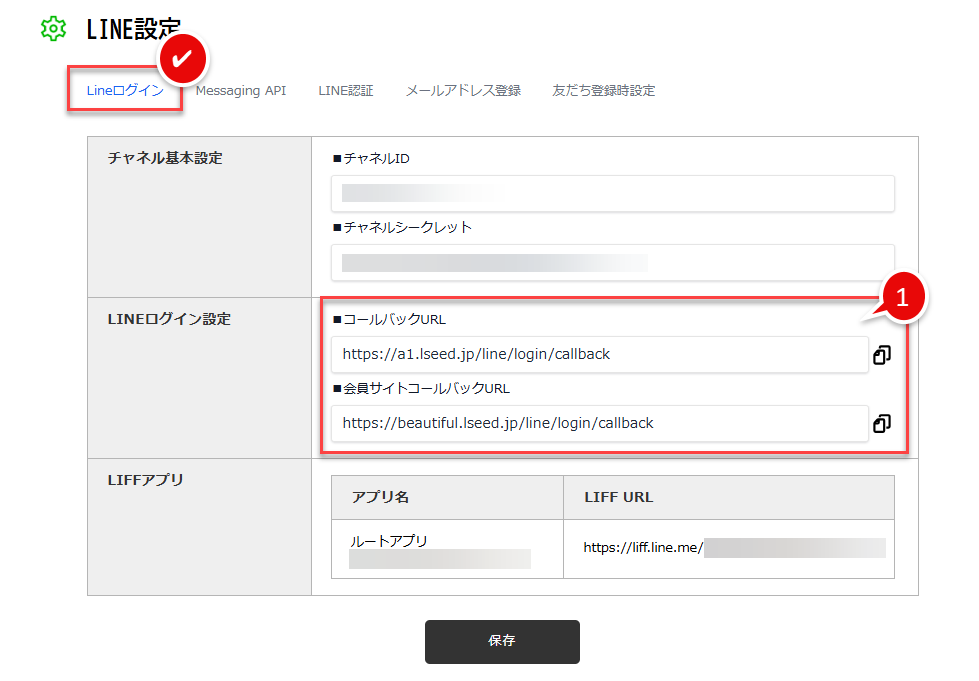Copy the 会員サイトコールバックURL via copy icon
This screenshot has width=979, height=681.
point(881,424)
